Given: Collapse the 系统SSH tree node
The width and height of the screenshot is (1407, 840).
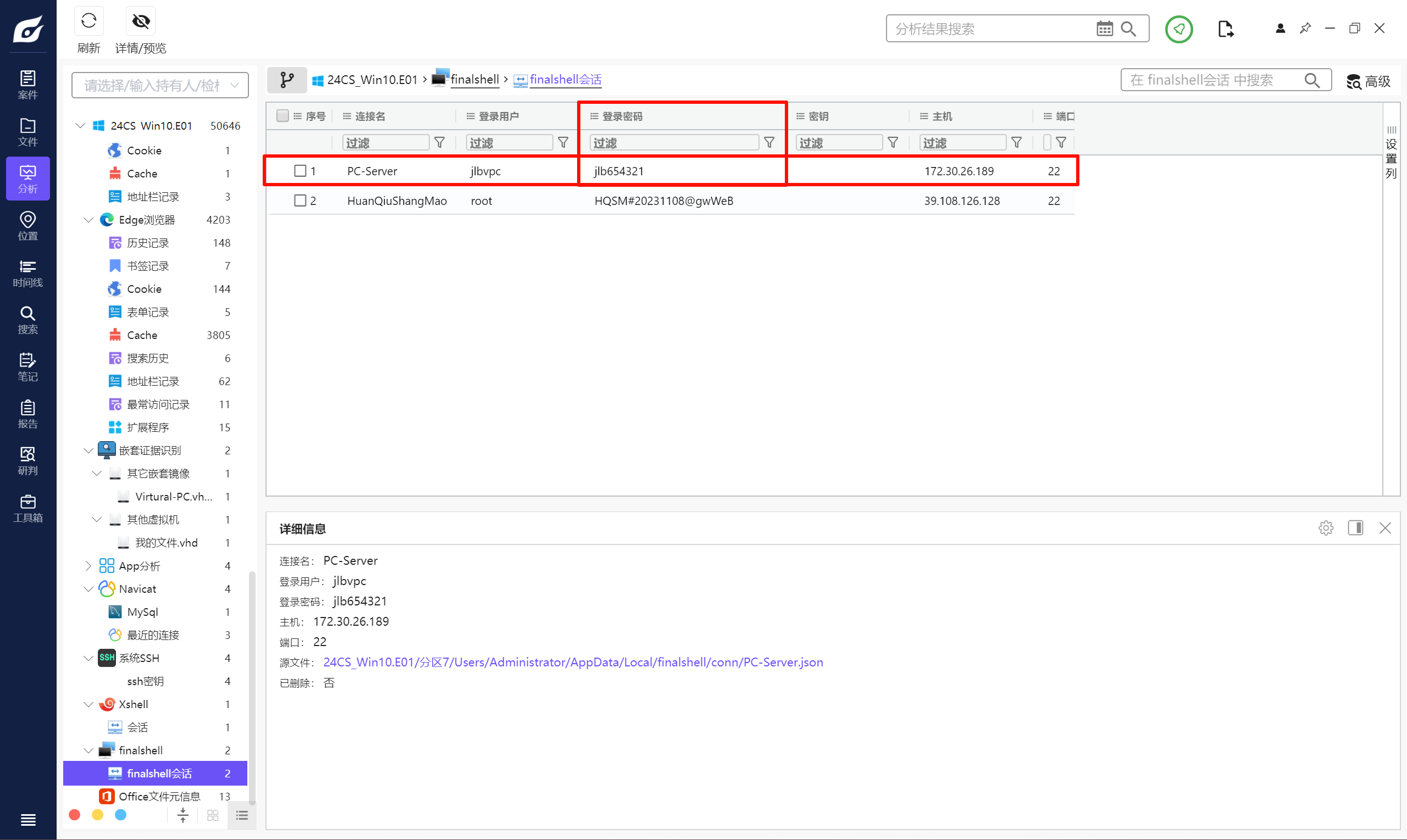Looking at the screenshot, I should click(x=88, y=658).
